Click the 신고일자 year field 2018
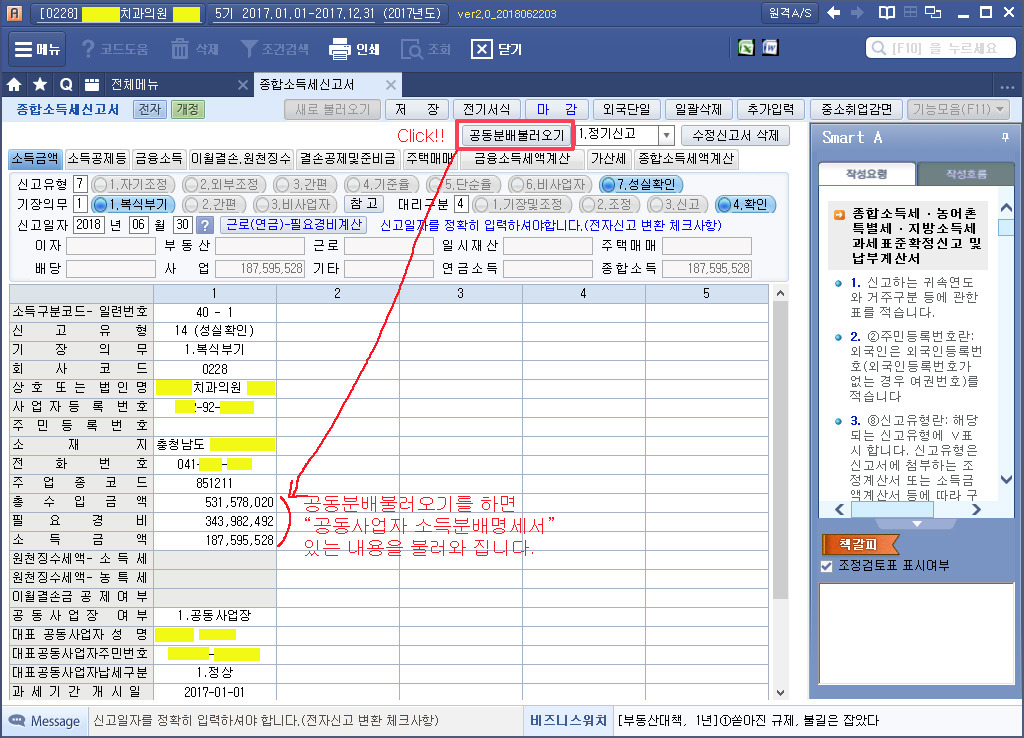 tap(88, 225)
